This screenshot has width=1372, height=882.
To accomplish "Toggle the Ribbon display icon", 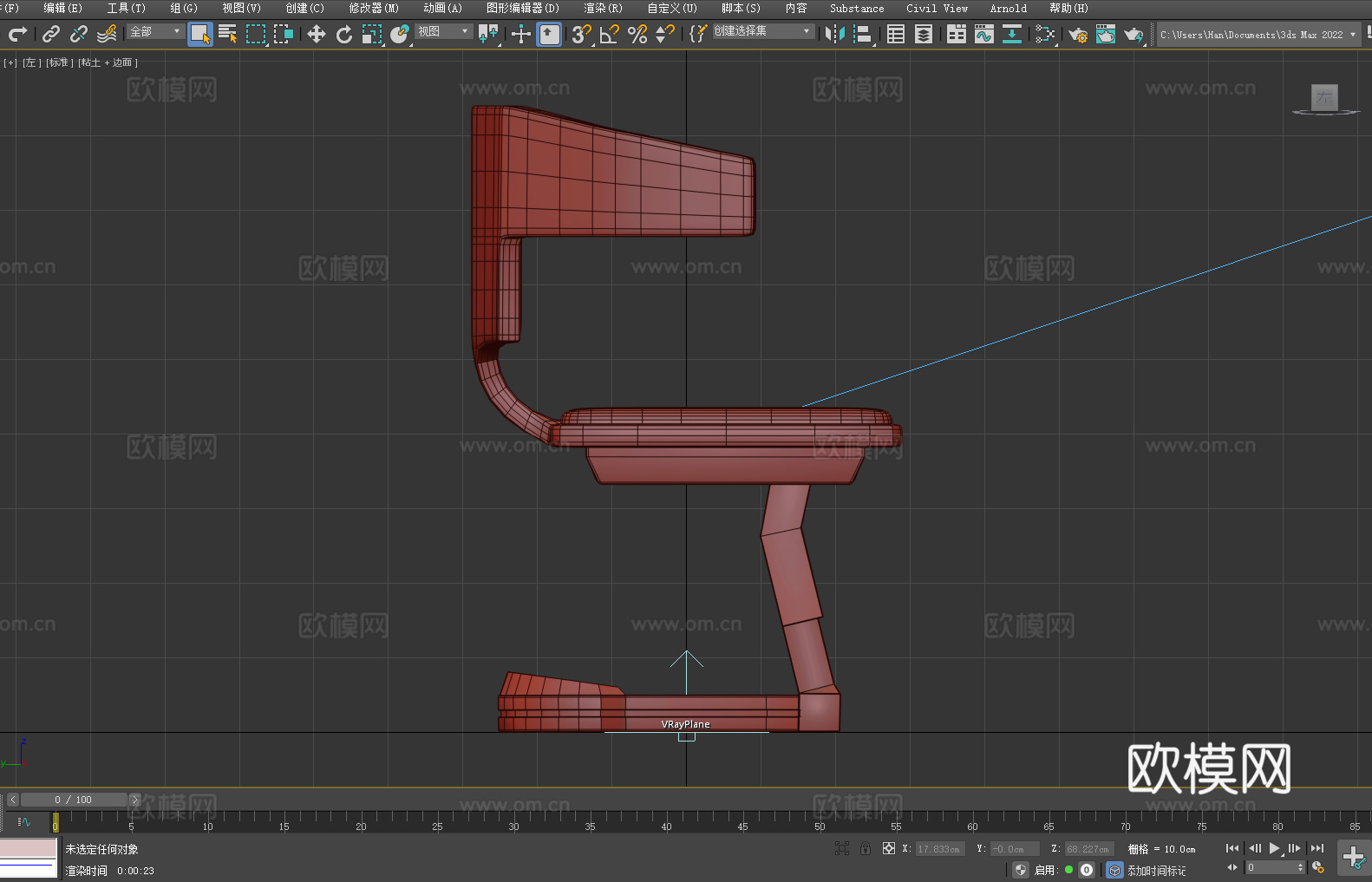I will [957, 34].
